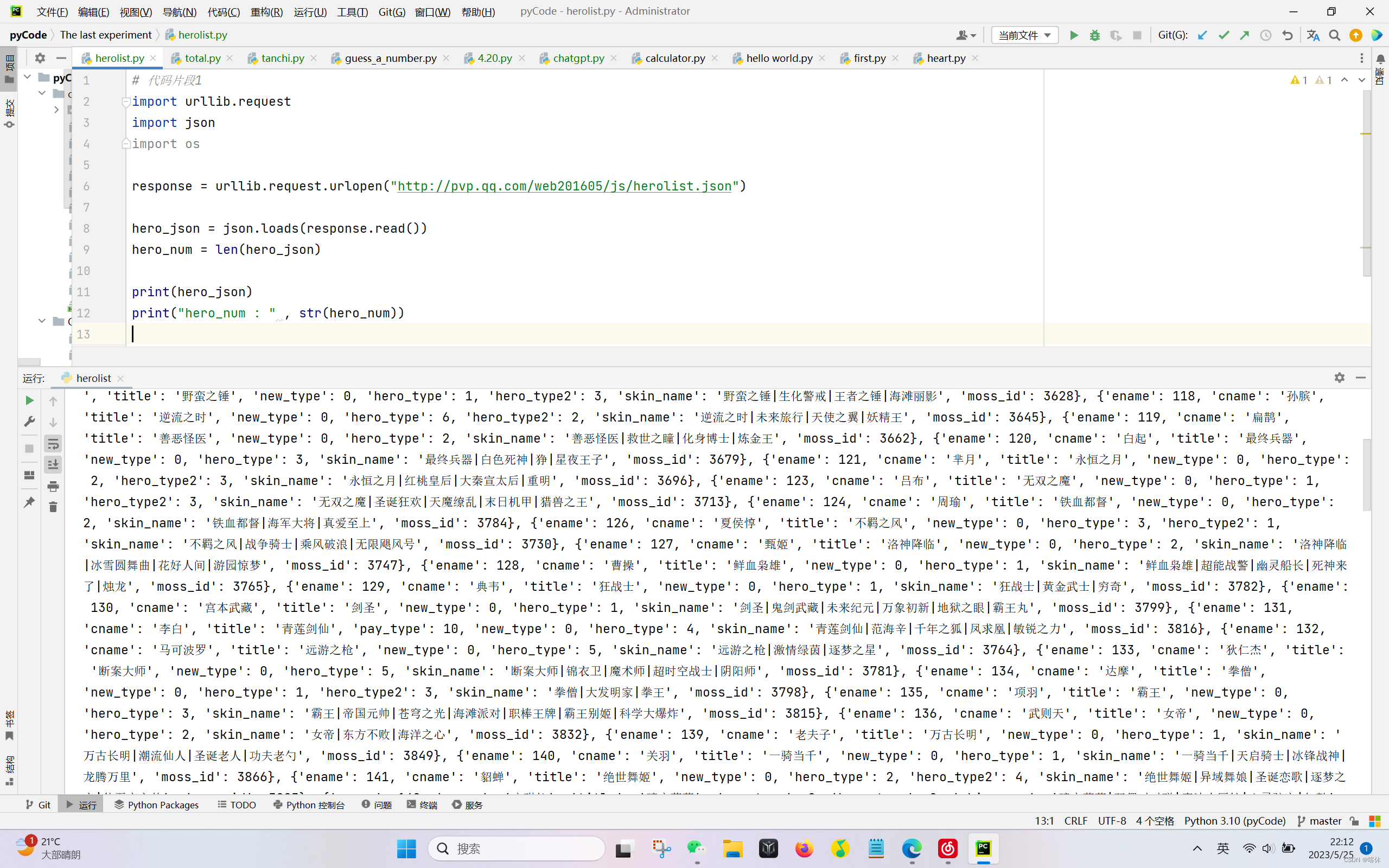The height and width of the screenshot is (868, 1389).
Task: Open the 当前文件 run configuration dropdown
Action: point(1024,36)
